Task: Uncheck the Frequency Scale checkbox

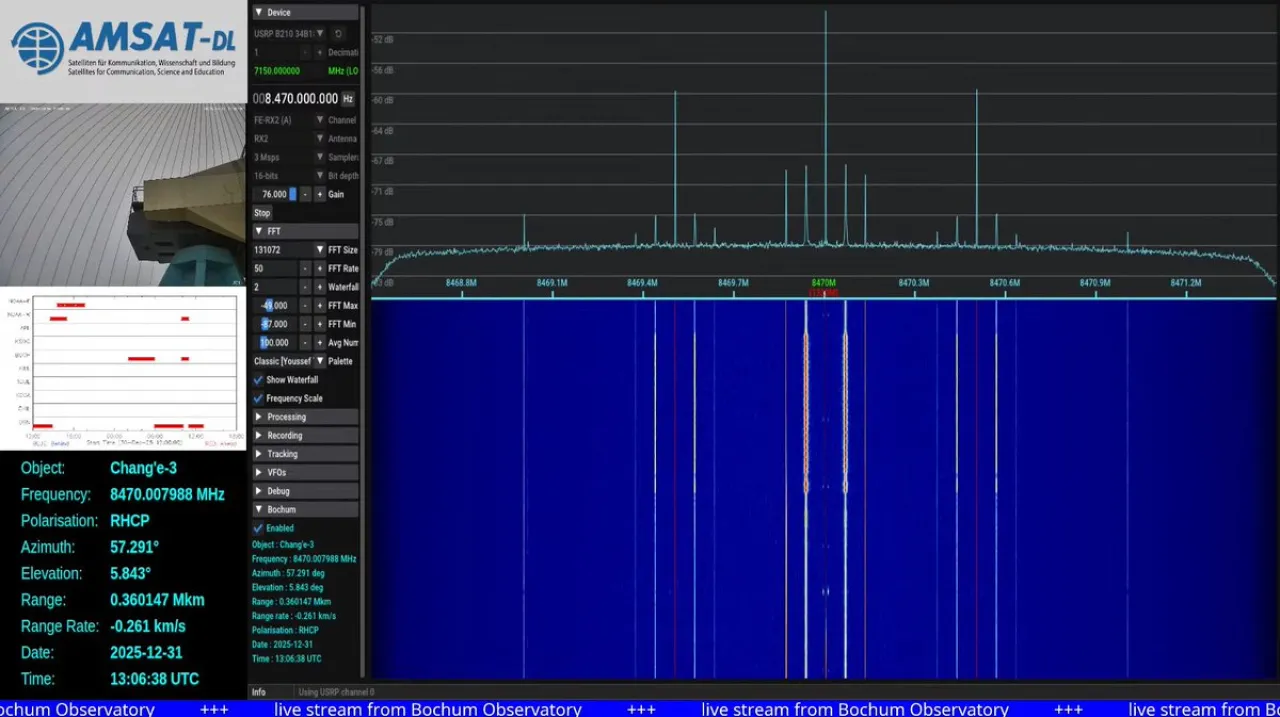Action: click(259, 398)
